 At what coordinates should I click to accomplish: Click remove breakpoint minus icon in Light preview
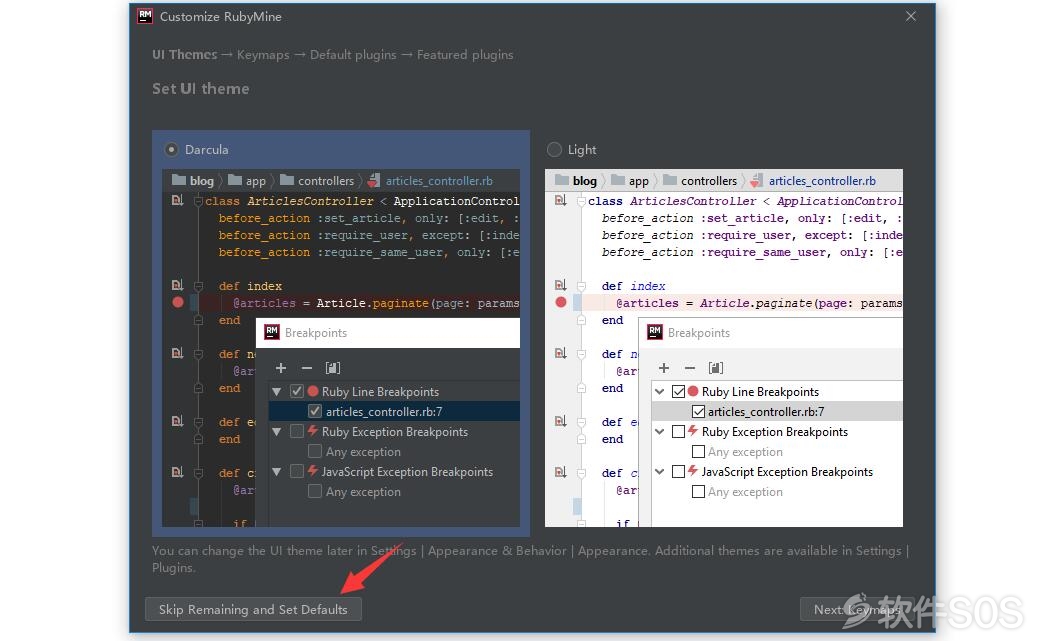click(690, 368)
